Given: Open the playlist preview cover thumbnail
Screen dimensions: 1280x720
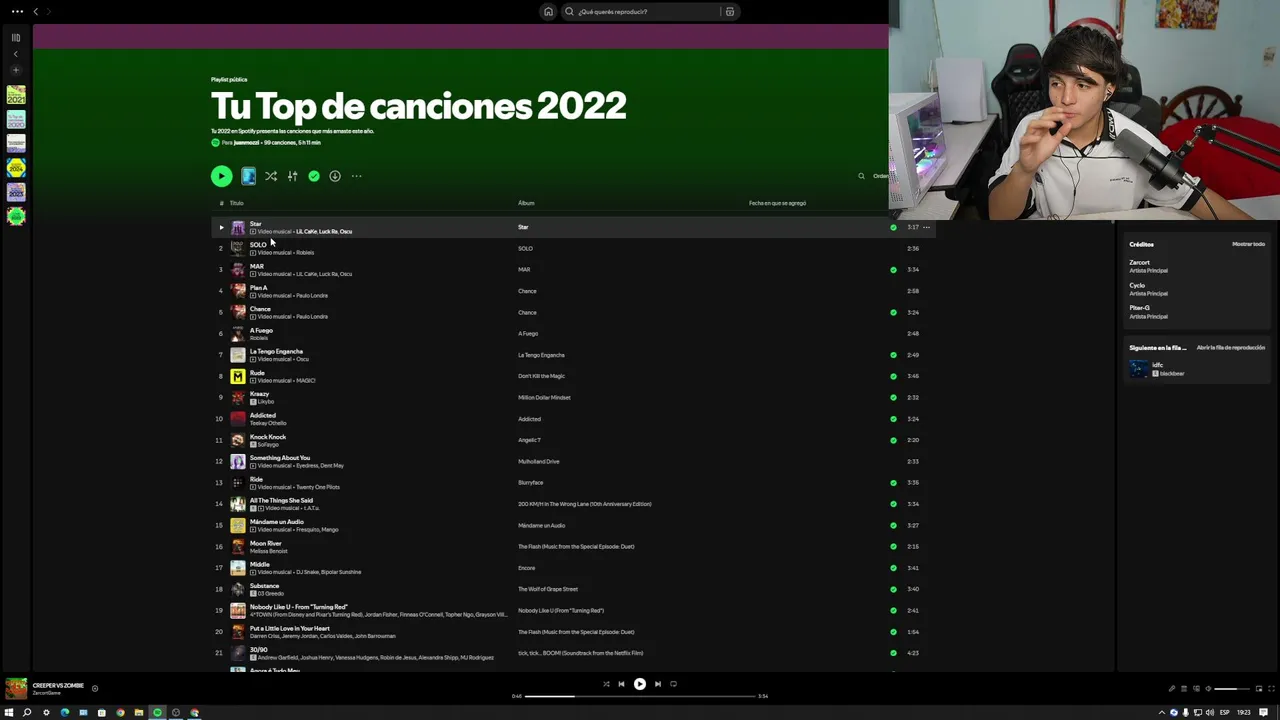Looking at the screenshot, I should (248, 176).
